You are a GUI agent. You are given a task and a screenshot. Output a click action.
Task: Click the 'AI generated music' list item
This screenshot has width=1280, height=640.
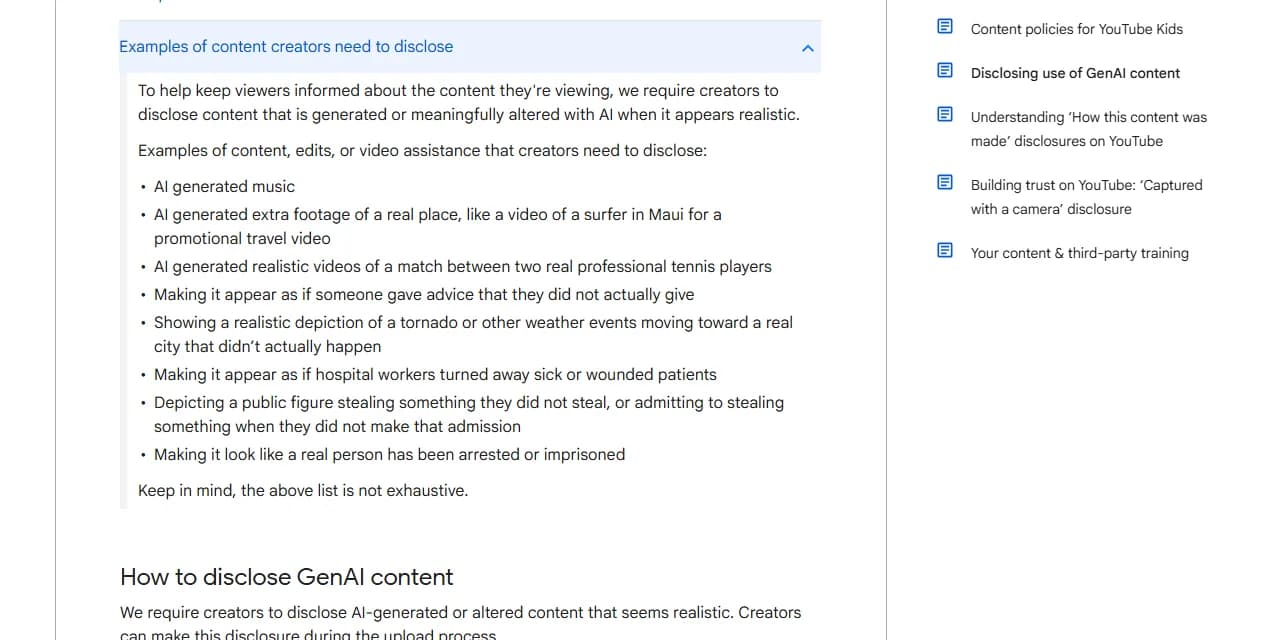pyautogui.click(x=224, y=186)
